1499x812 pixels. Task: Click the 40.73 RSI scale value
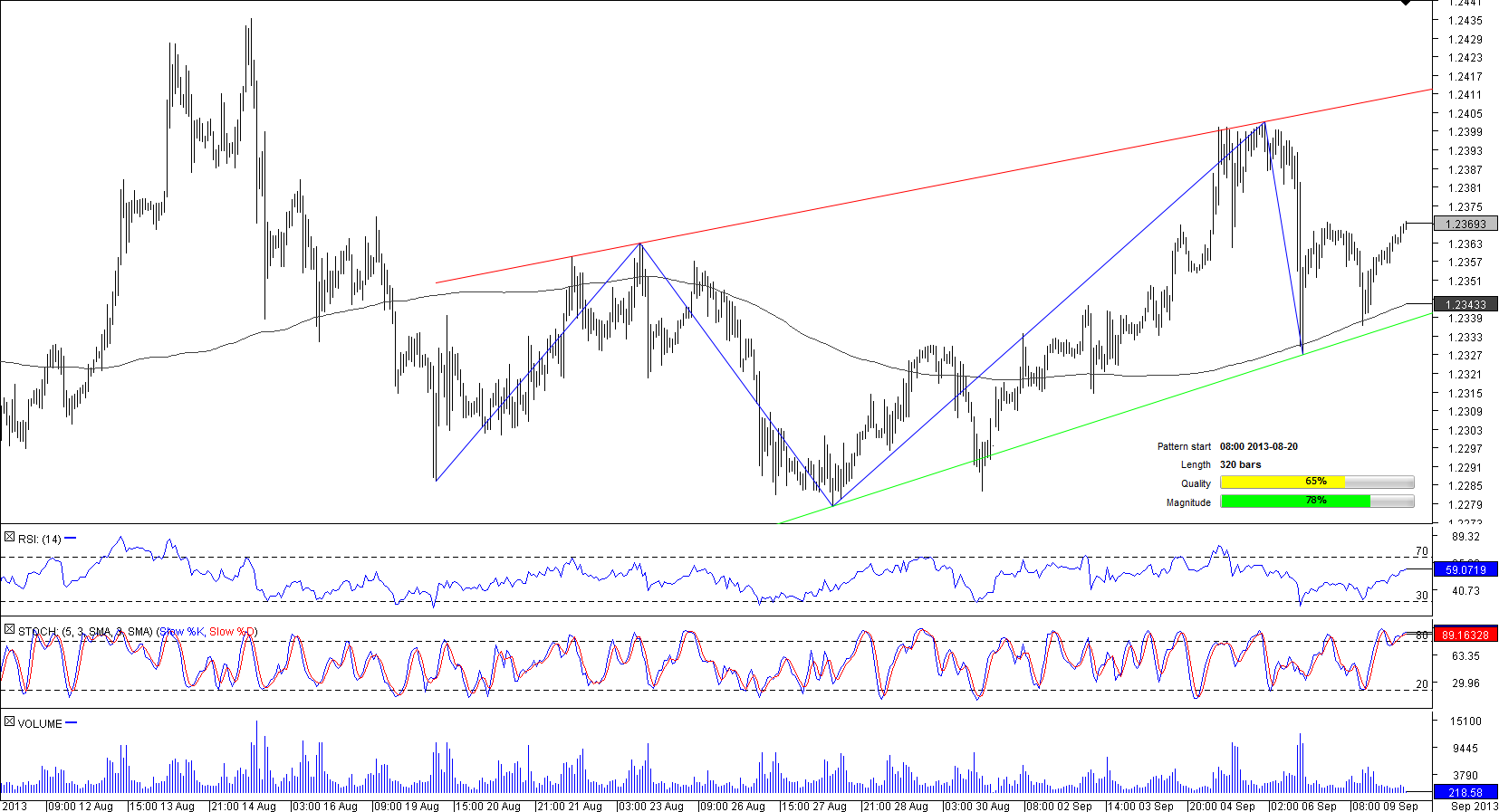(x=1466, y=591)
